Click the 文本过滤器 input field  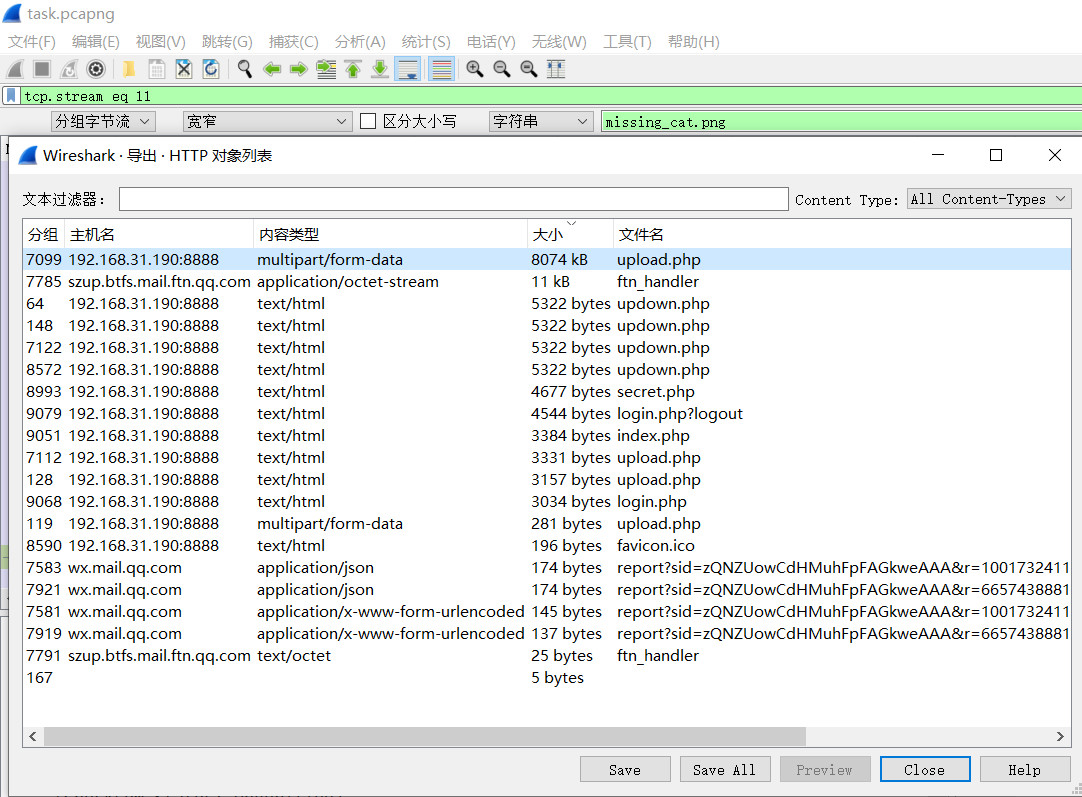[453, 199]
